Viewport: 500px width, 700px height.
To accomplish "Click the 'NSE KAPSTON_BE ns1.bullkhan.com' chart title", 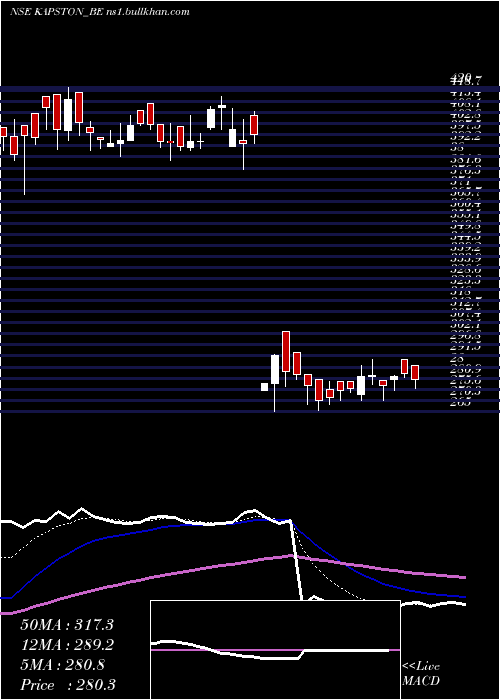I will (100, 12).
